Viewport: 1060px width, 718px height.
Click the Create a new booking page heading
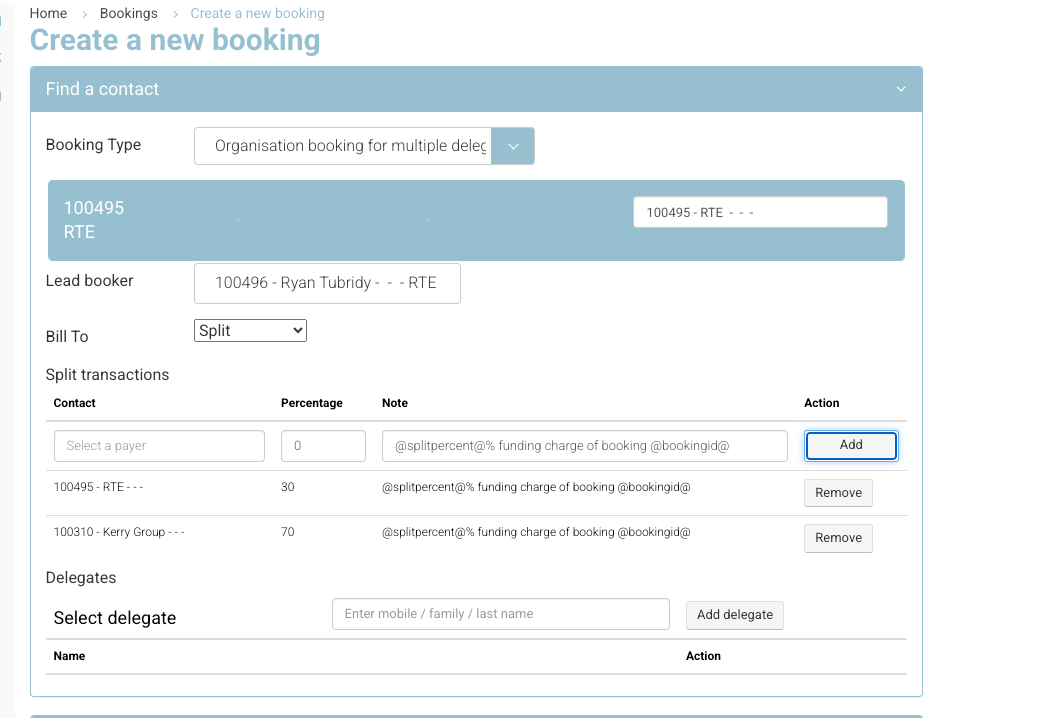pyautogui.click(x=175, y=40)
